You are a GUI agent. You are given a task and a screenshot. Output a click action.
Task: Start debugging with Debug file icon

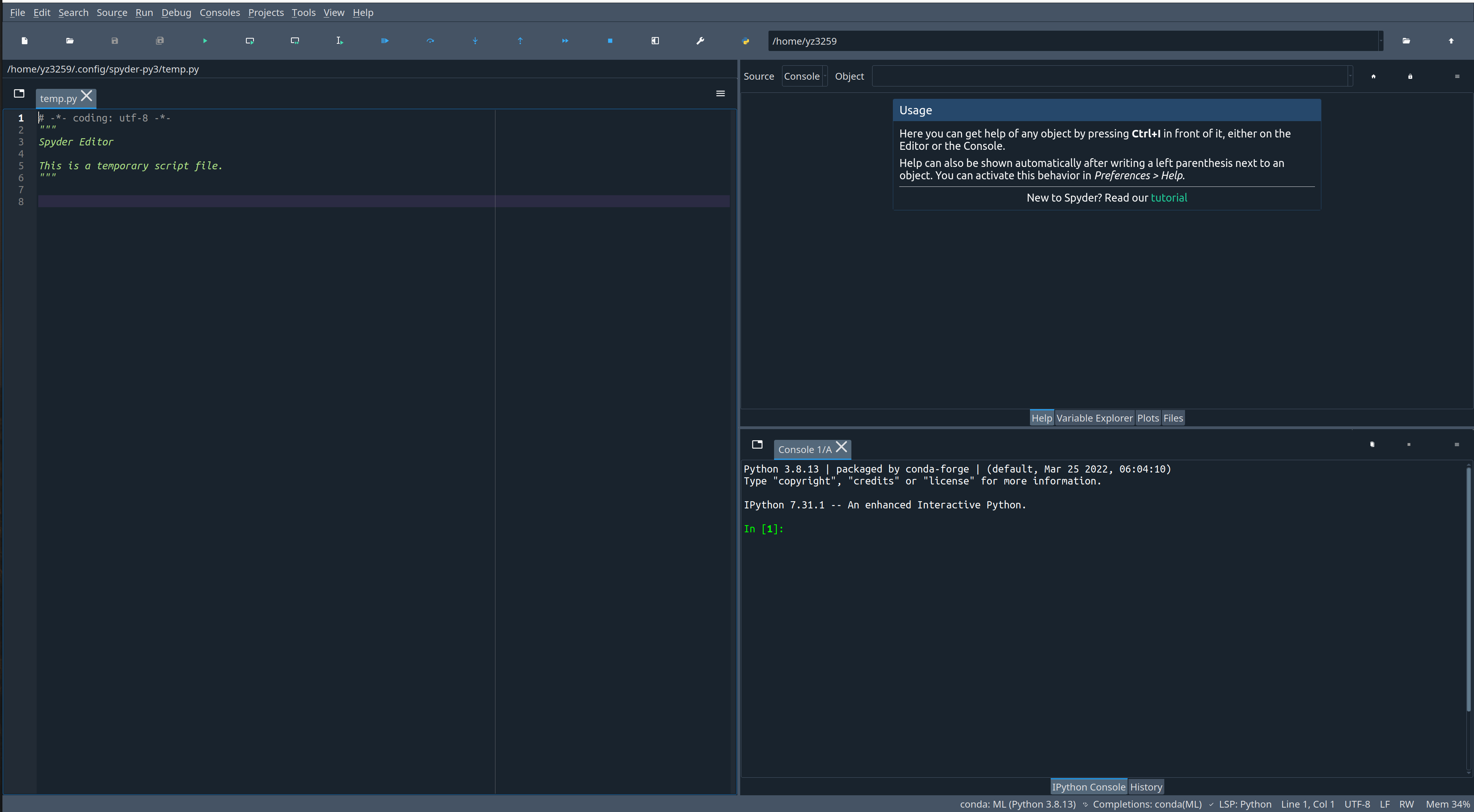(x=385, y=41)
